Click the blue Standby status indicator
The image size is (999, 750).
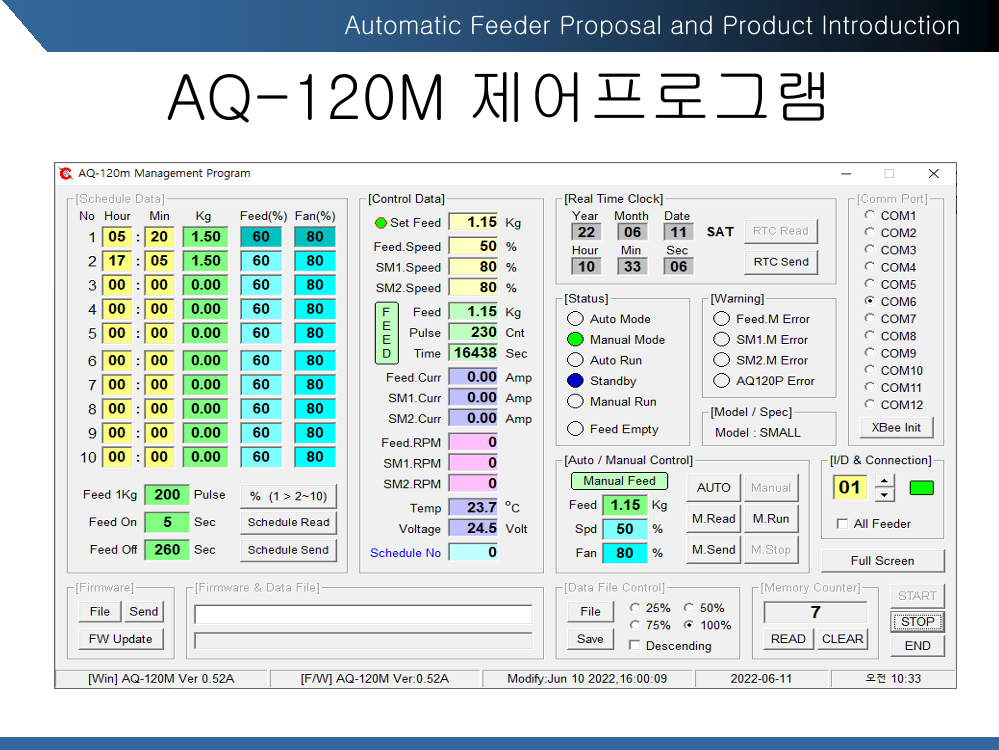(575, 381)
